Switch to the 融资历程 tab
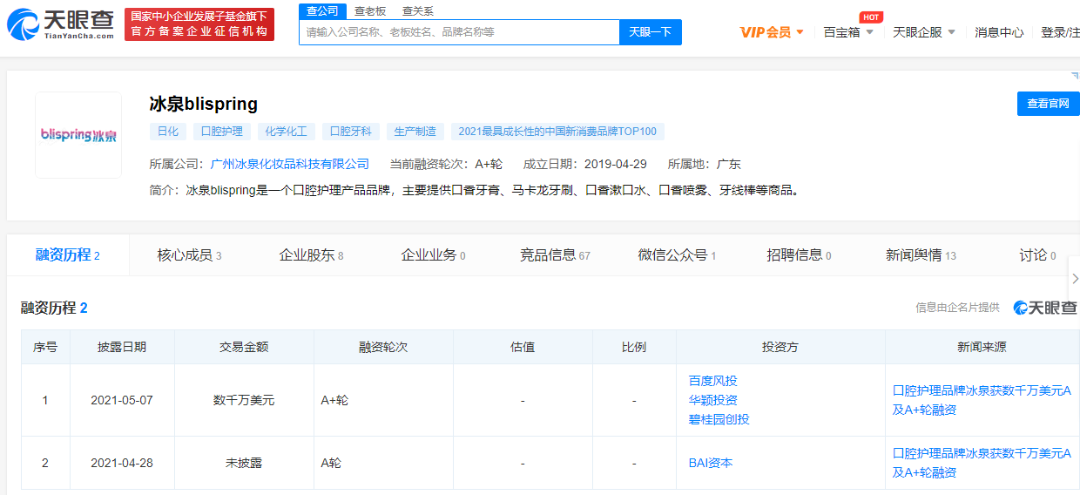Image resolution: width=1080 pixels, height=495 pixels. pyautogui.click(x=68, y=255)
